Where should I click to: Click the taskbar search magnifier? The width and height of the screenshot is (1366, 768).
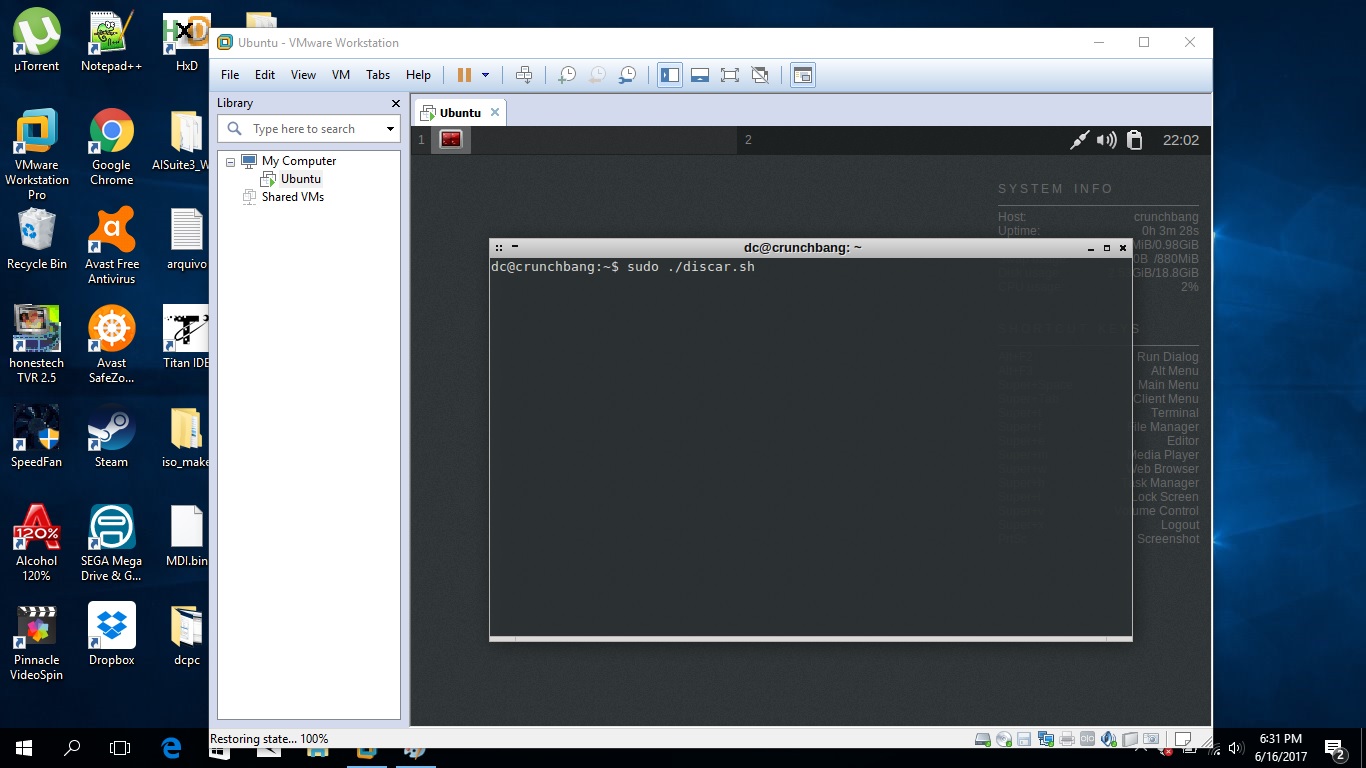72,748
